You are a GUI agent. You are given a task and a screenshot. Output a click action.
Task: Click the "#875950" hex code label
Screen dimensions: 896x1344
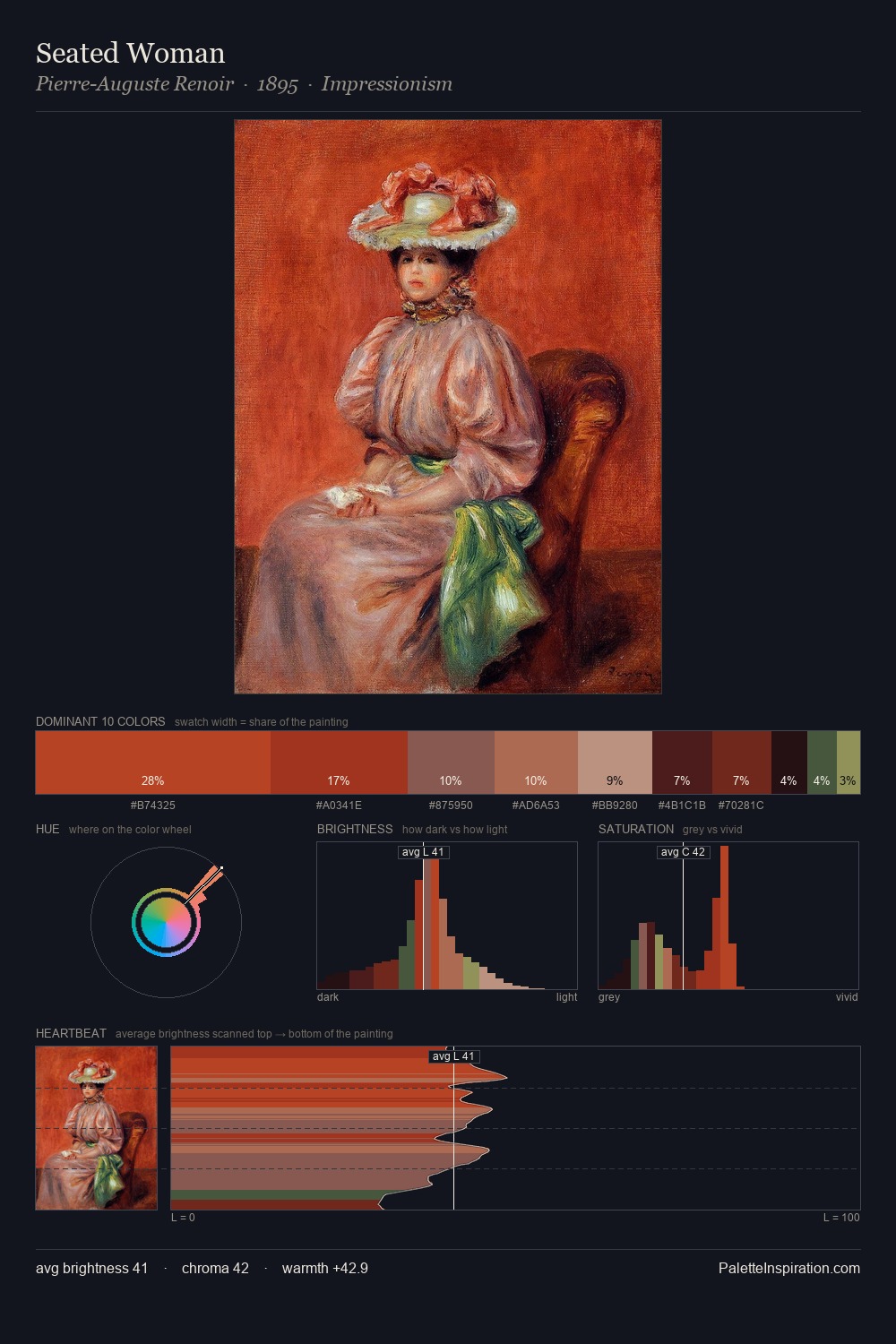pyautogui.click(x=451, y=806)
